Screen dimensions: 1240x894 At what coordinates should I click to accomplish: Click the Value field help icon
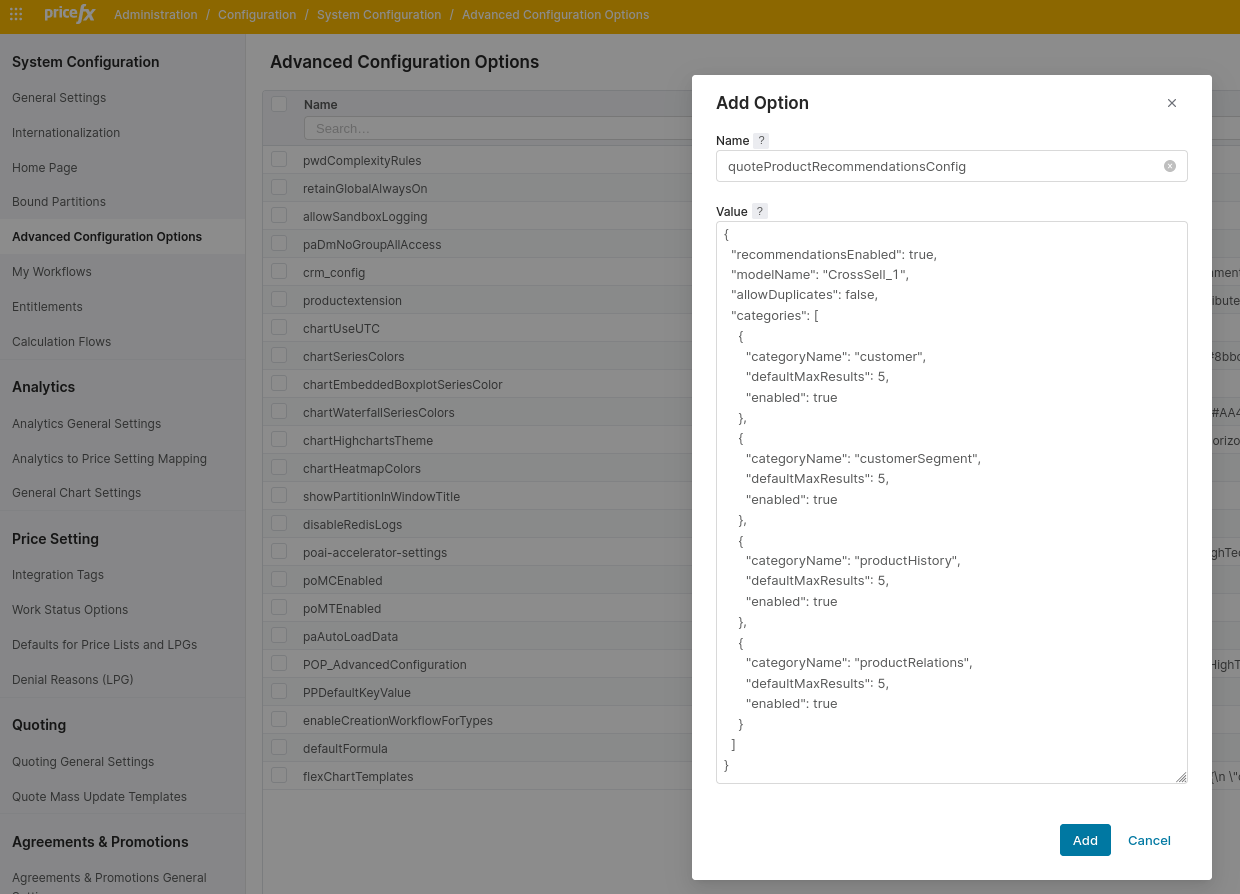coord(760,212)
